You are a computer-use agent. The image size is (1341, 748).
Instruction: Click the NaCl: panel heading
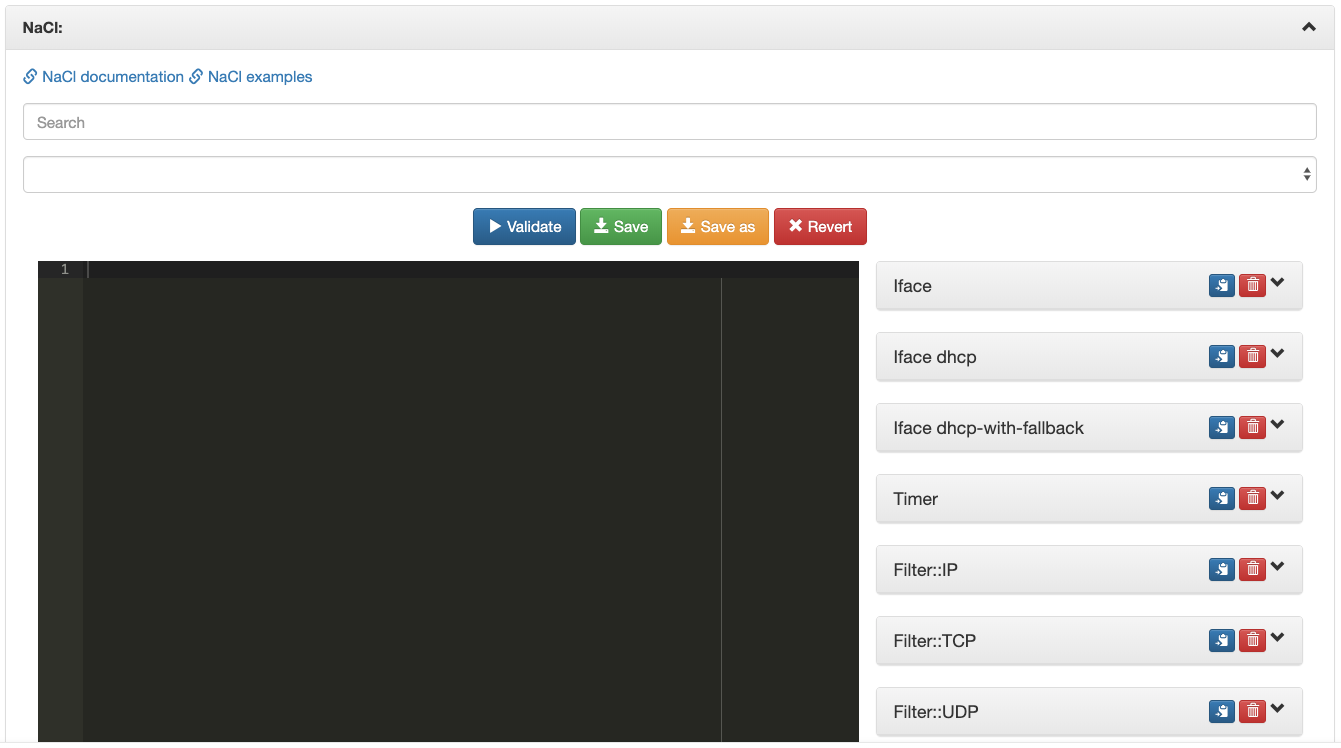[x=43, y=28]
